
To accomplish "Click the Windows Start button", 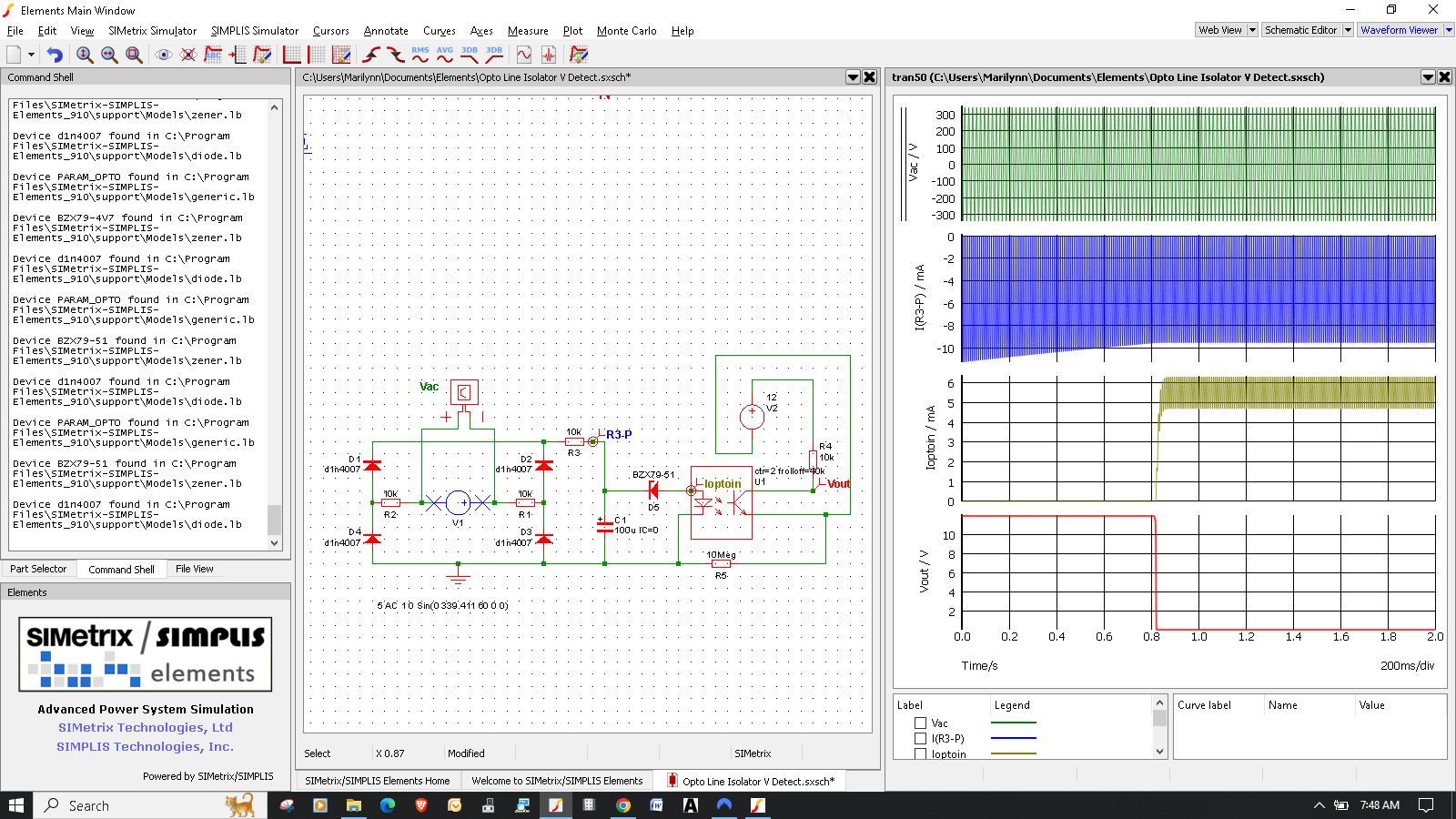I will pyautogui.click(x=15, y=805).
